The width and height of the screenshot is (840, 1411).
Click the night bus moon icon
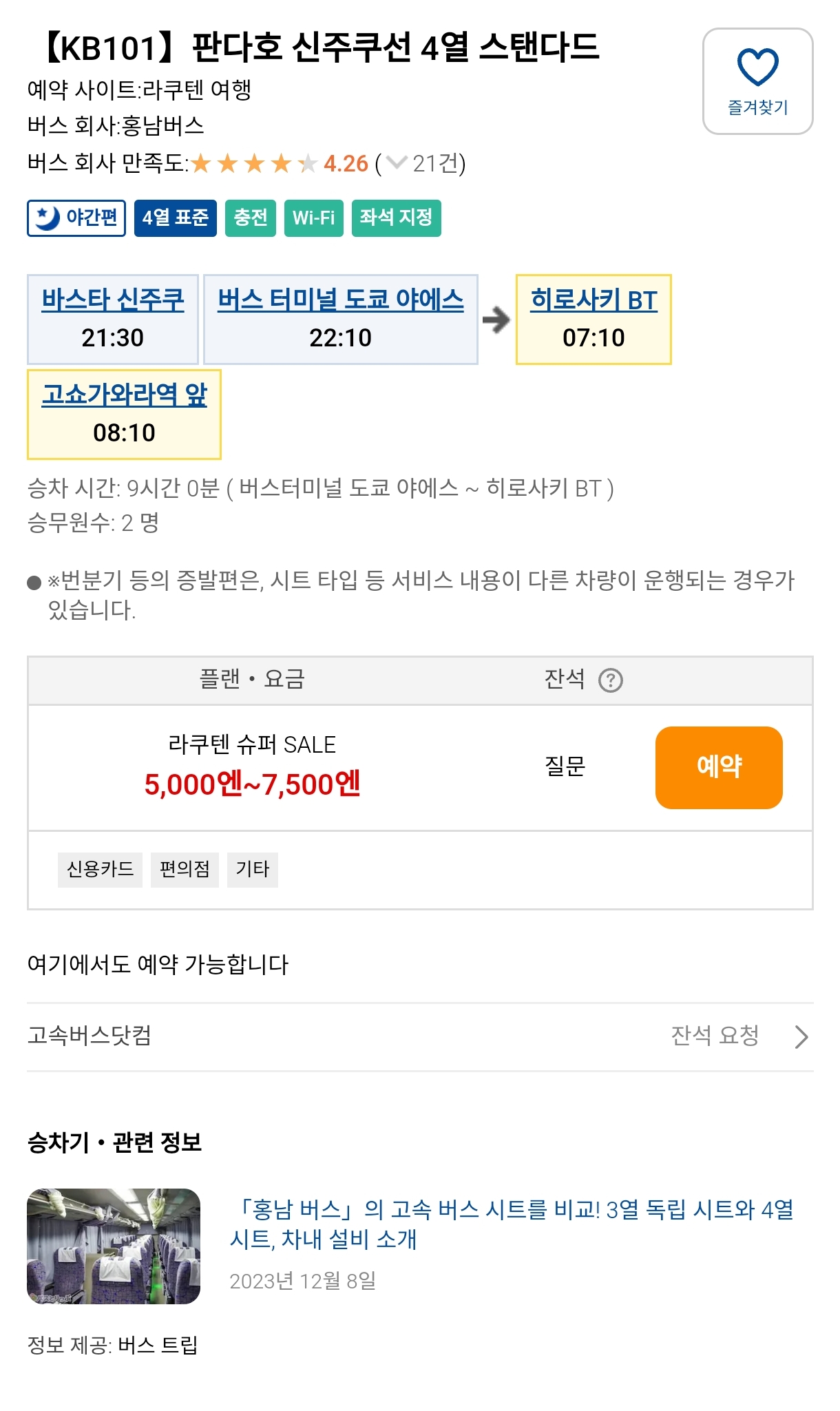[48, 218]
